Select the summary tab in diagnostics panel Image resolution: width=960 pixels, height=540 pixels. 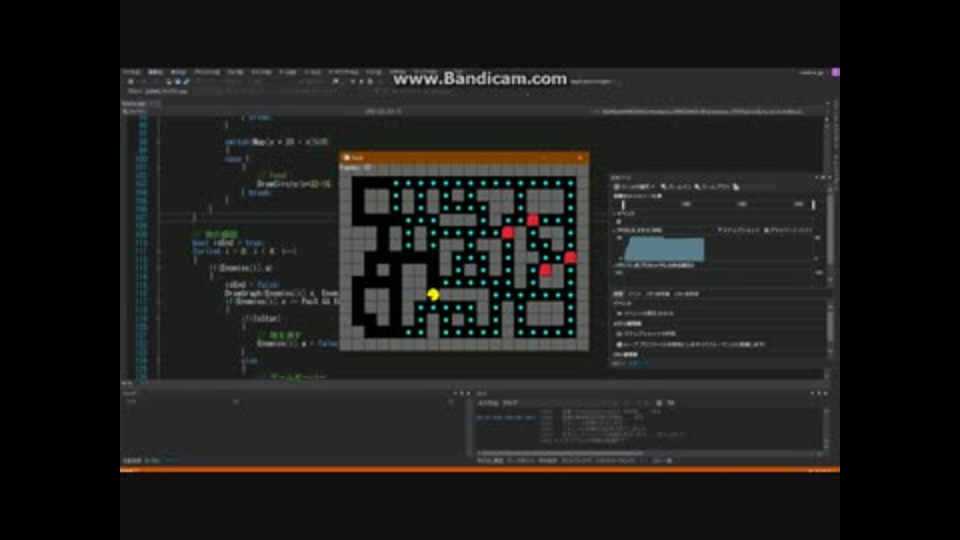(x=618, y=294)
